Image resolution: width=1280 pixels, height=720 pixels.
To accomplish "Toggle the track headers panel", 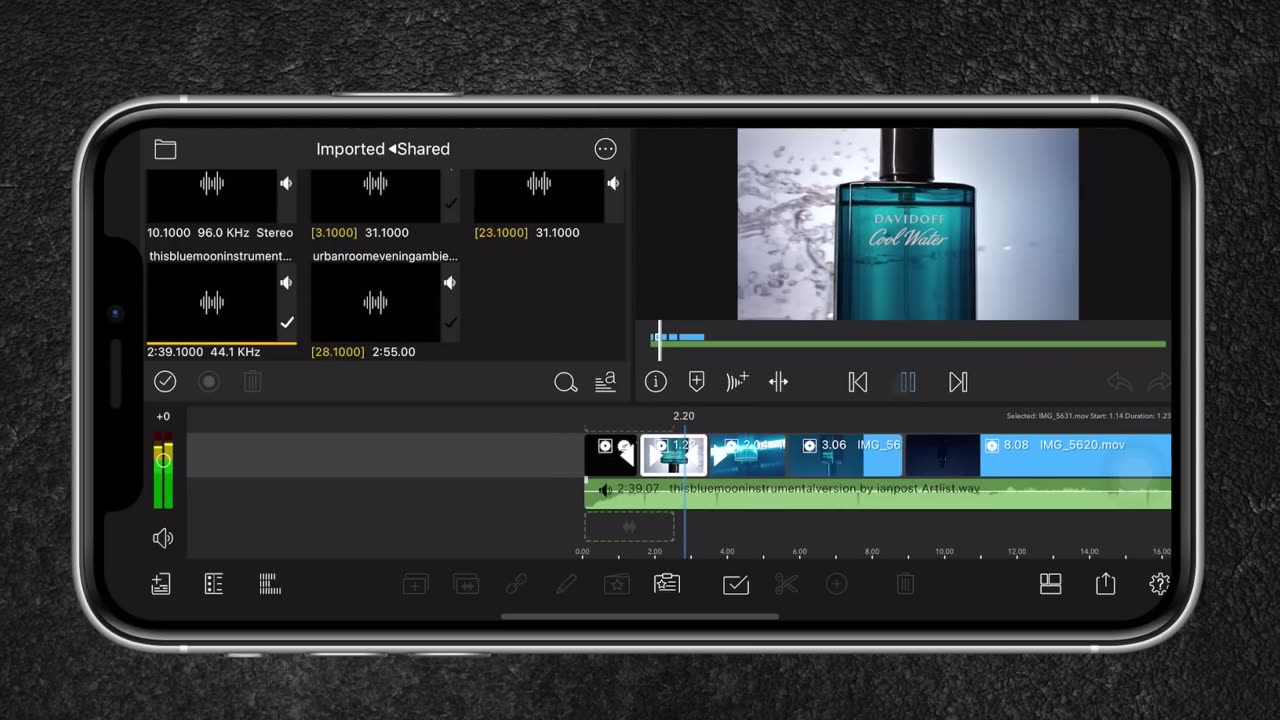I will (213, 584).
